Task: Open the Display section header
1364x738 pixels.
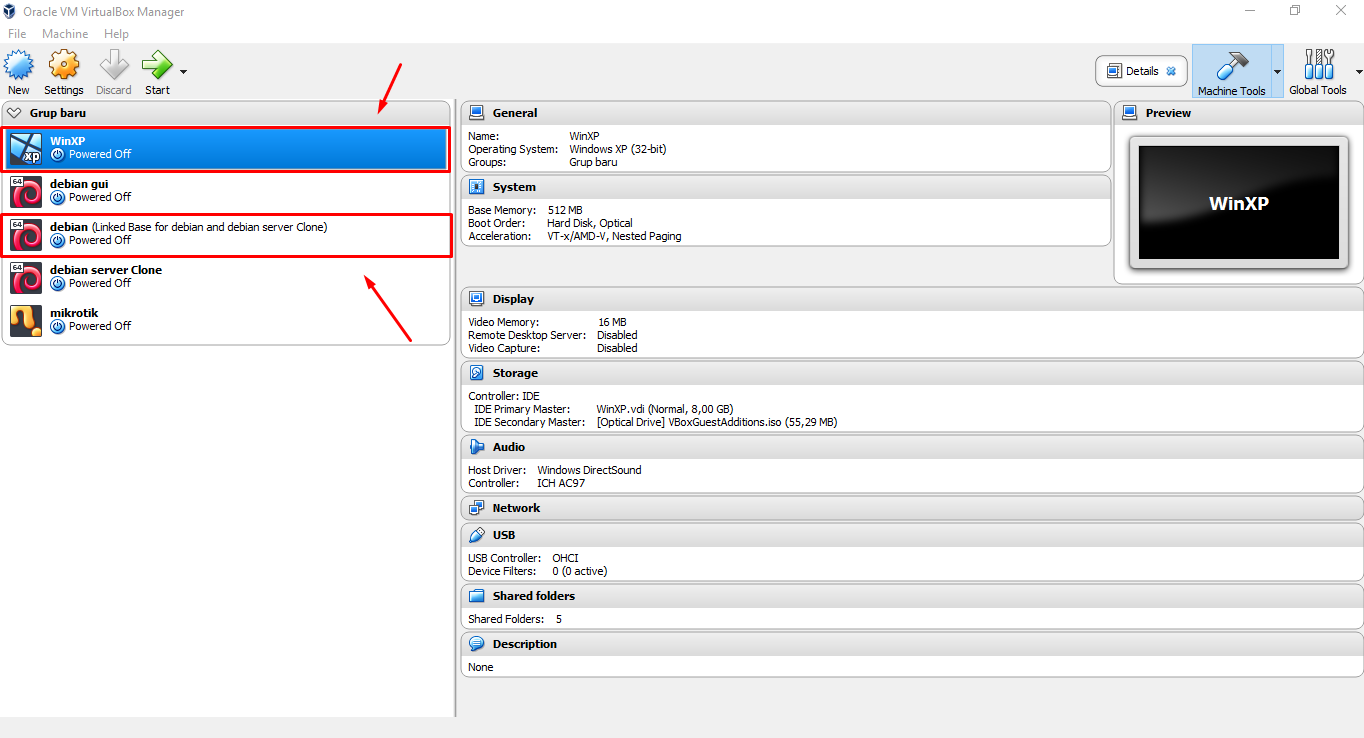Action: click(x=912, y=299)
